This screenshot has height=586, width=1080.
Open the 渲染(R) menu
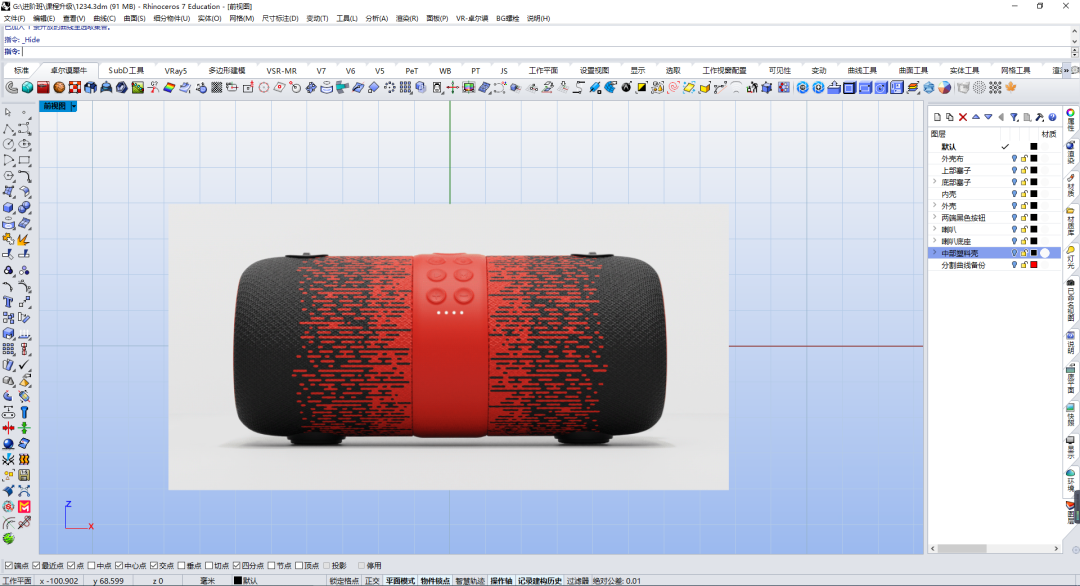[x=406, y=19]
